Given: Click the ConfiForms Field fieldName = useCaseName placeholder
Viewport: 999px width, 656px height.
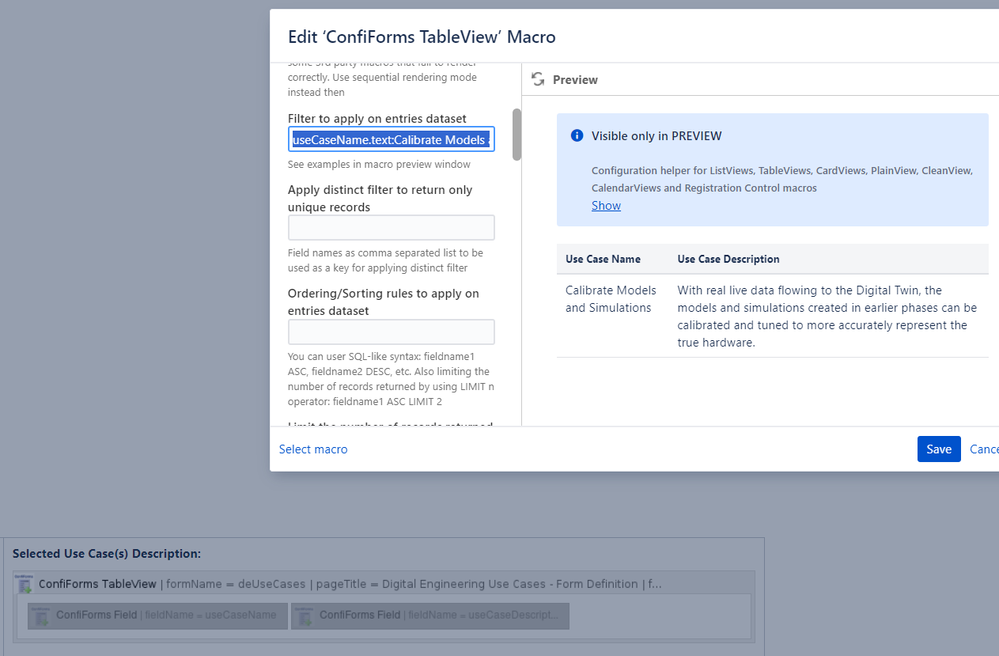Looking at the screenshot, I should (x=157, y=616).
